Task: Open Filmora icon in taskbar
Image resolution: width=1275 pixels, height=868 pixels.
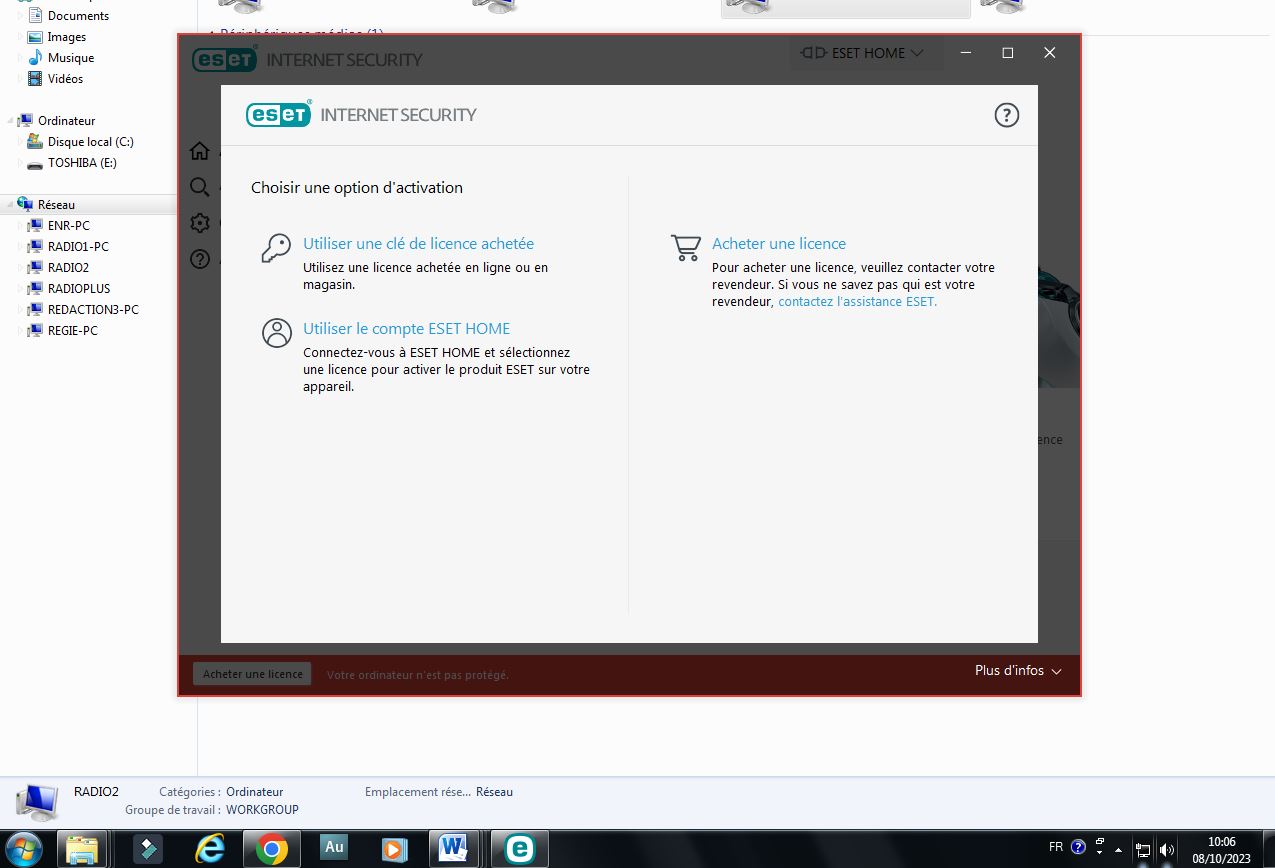Action: (148, 849)
